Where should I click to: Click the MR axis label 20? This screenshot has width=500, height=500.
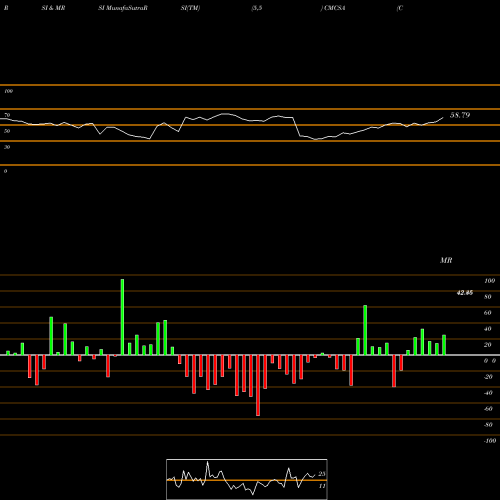pyautogui.click(x=488, y=345)
